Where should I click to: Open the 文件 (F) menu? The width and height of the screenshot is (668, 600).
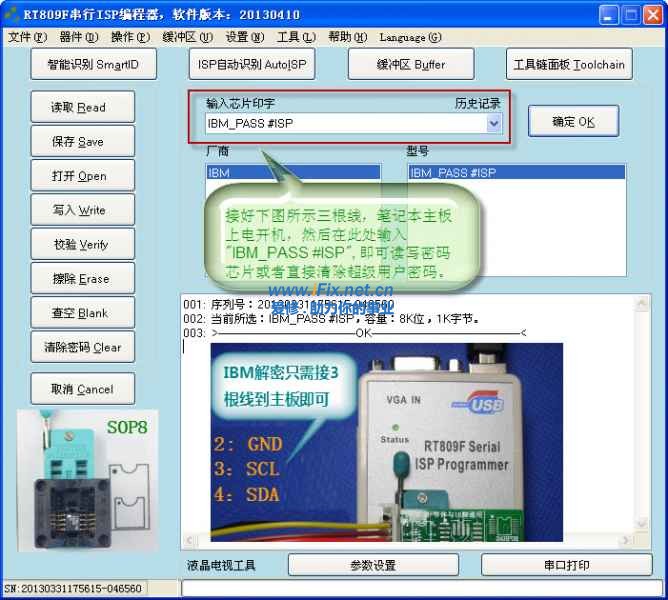pyautogui.click(x=27, y=38)
